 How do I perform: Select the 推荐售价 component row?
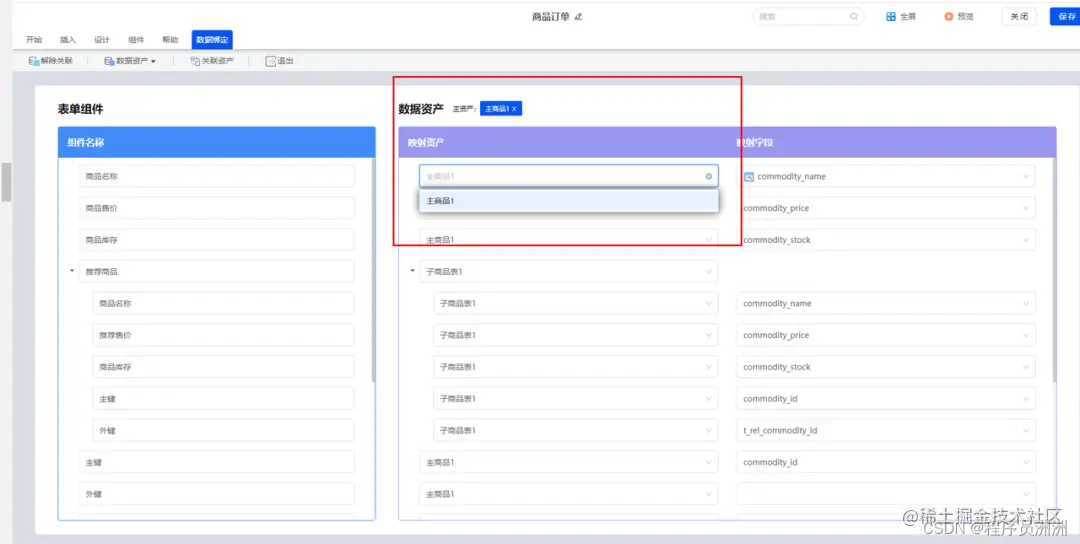[x=224, y=335]
